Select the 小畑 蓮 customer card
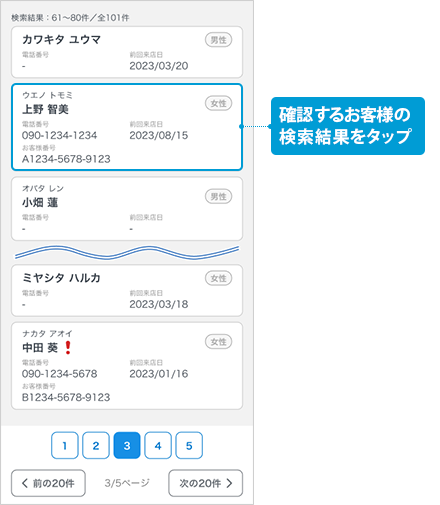The image size is (440, 505). 127,209
